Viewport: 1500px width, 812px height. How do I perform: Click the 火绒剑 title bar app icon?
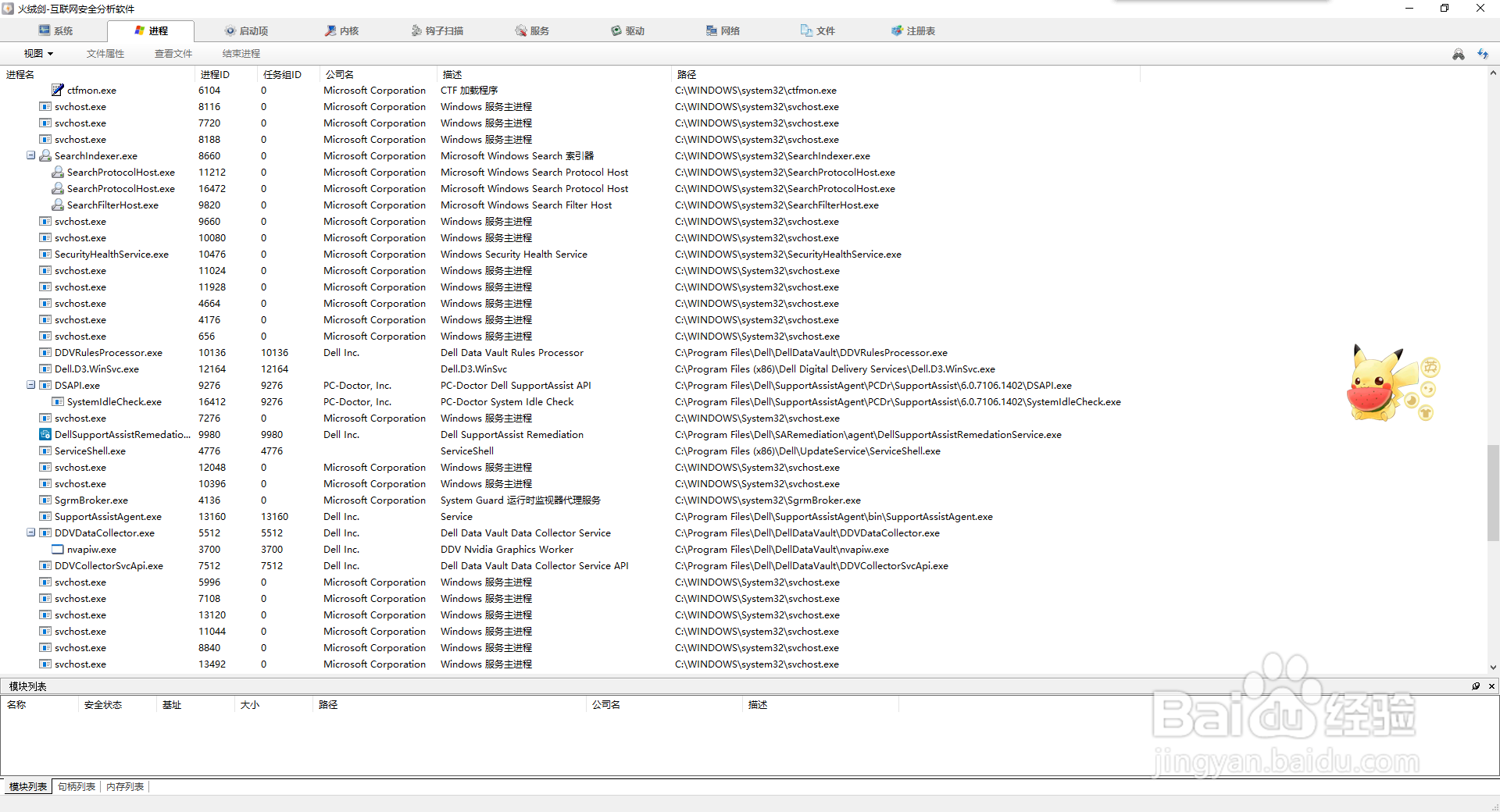[x=8, y=9]
